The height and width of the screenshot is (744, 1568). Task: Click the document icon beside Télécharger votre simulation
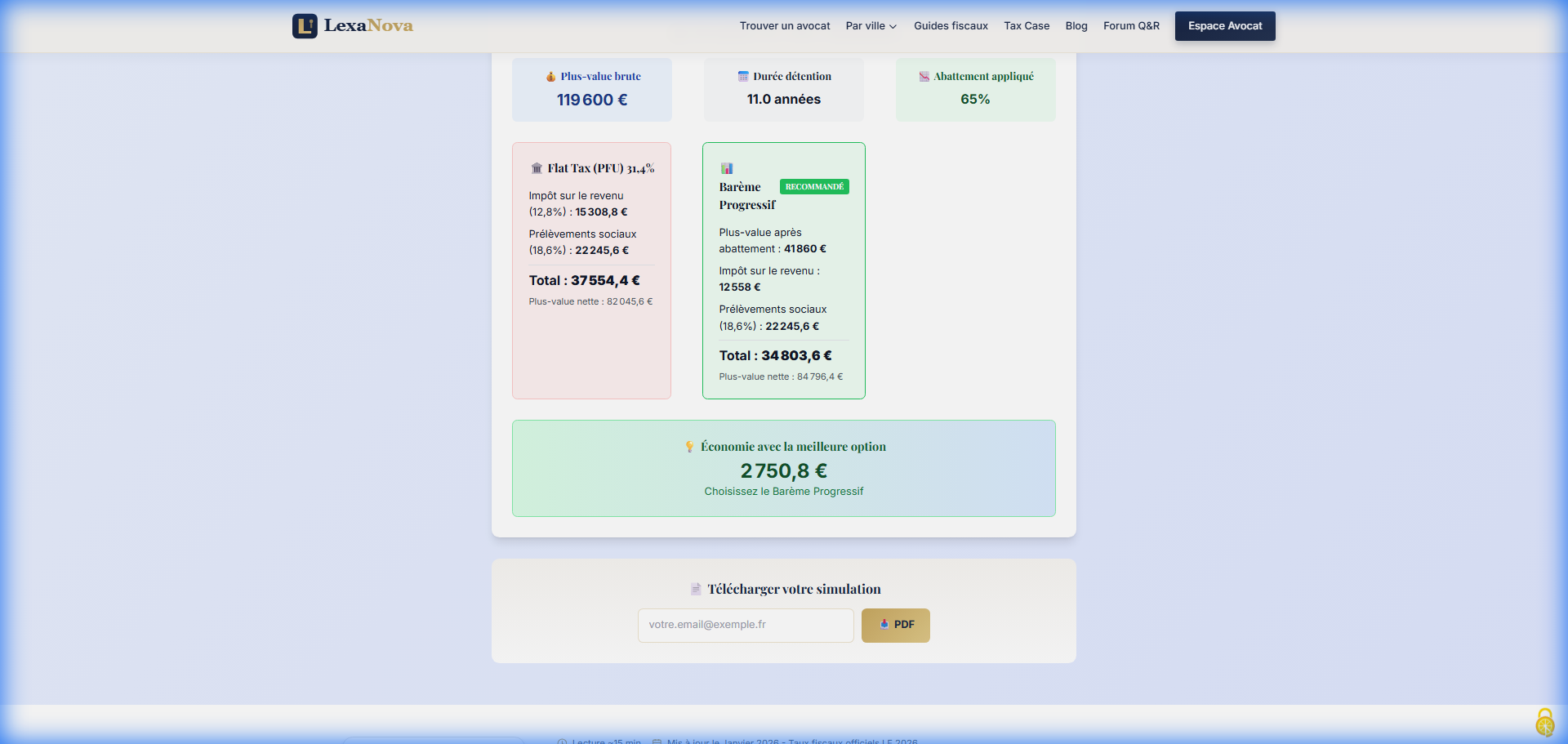[x=696, y=589]
